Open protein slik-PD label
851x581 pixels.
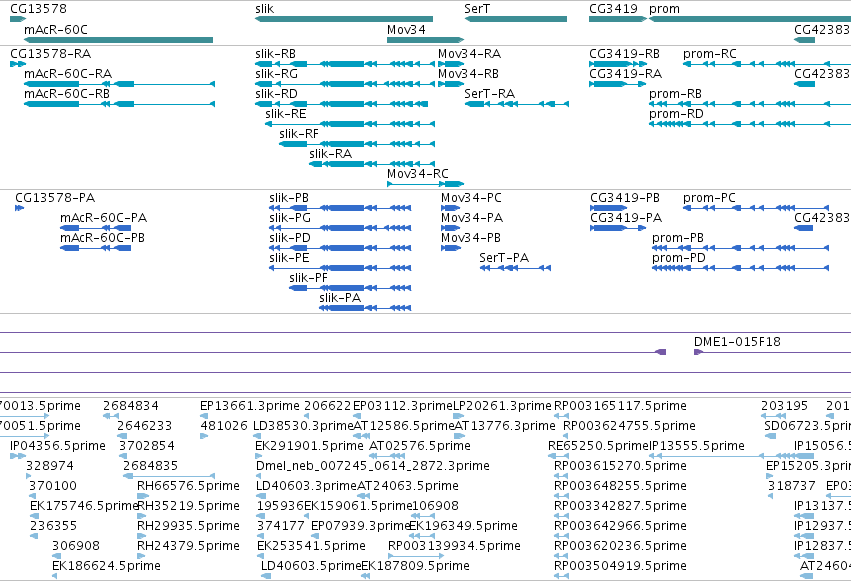[x=290, y=238]
